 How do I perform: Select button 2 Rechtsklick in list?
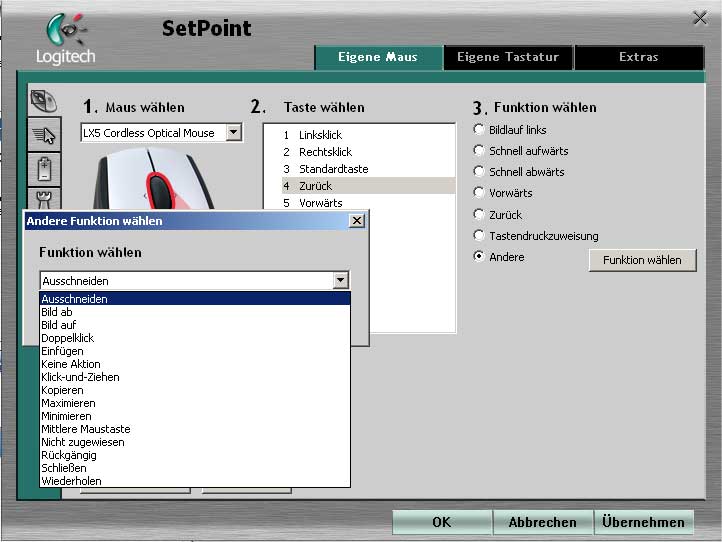tap(368, 152)
